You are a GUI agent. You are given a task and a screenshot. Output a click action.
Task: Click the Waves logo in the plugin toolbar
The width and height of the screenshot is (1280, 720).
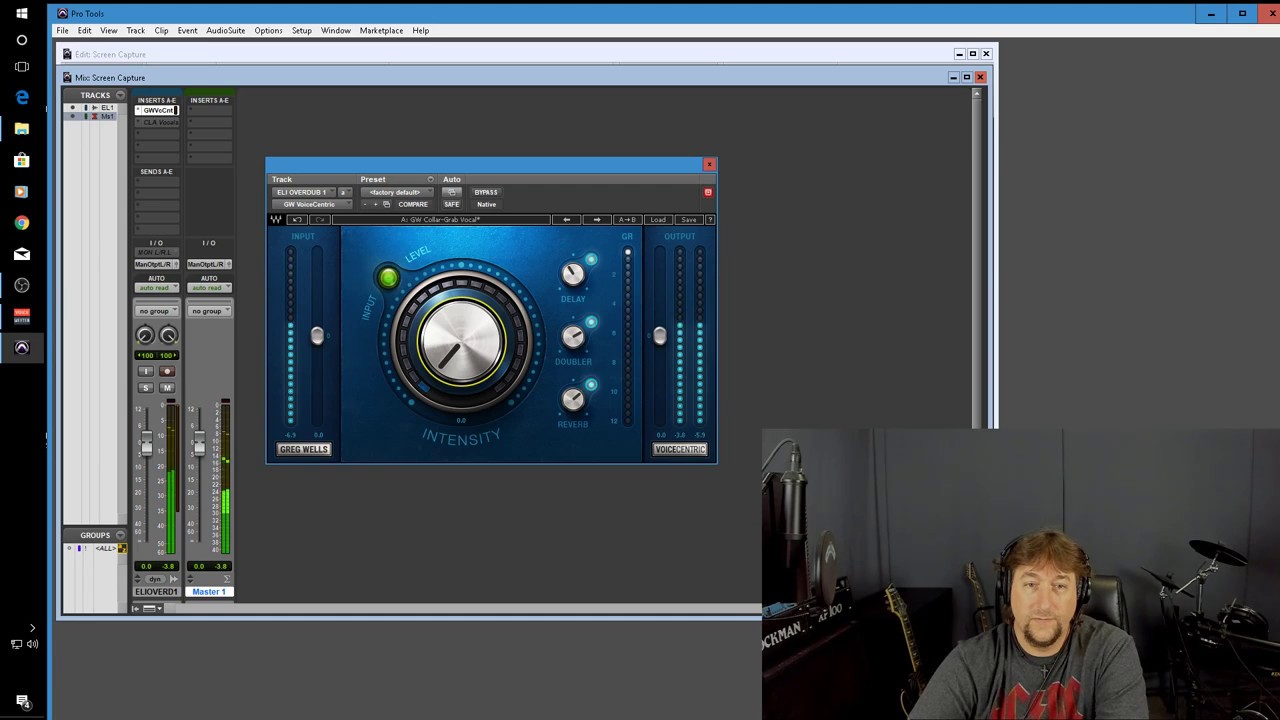coord(276,220)
